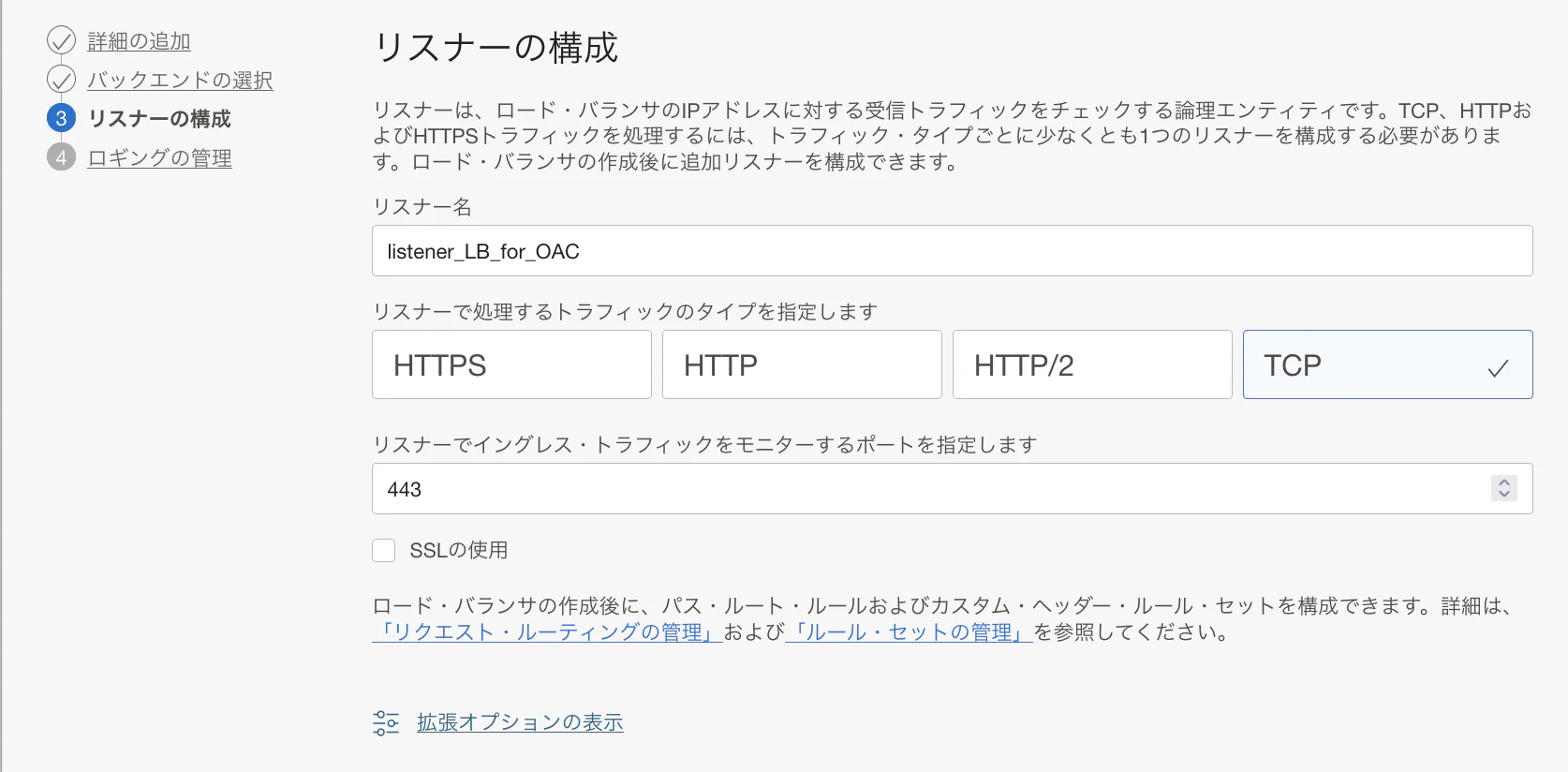Click the port 443 input field

pos(952,488)
